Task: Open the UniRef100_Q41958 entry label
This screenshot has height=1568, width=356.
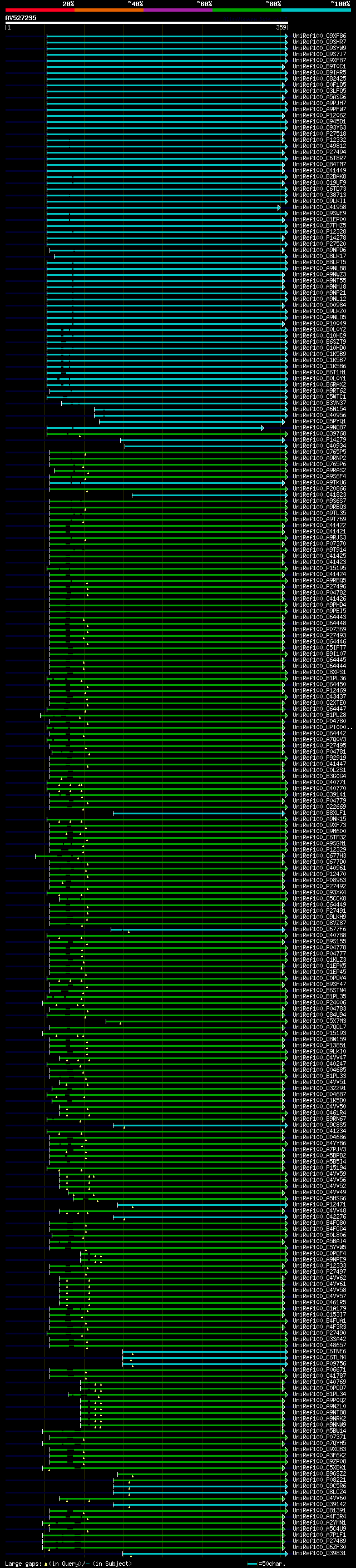Action: pos(319,207)
